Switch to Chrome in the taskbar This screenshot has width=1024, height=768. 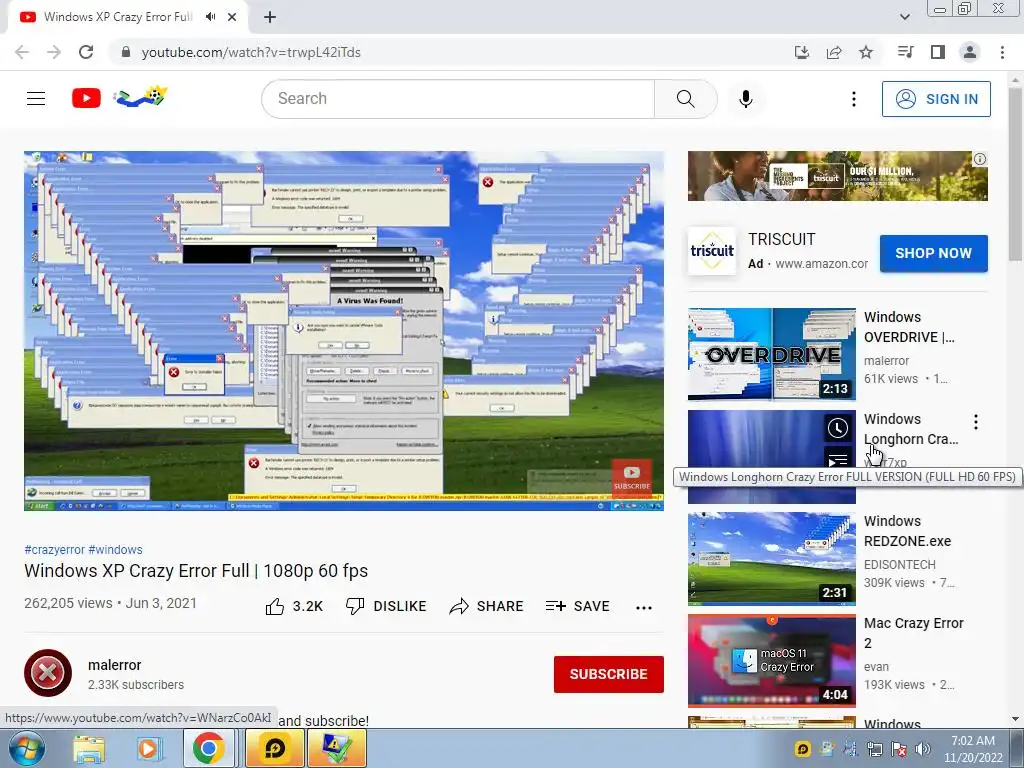click(208, 748)
